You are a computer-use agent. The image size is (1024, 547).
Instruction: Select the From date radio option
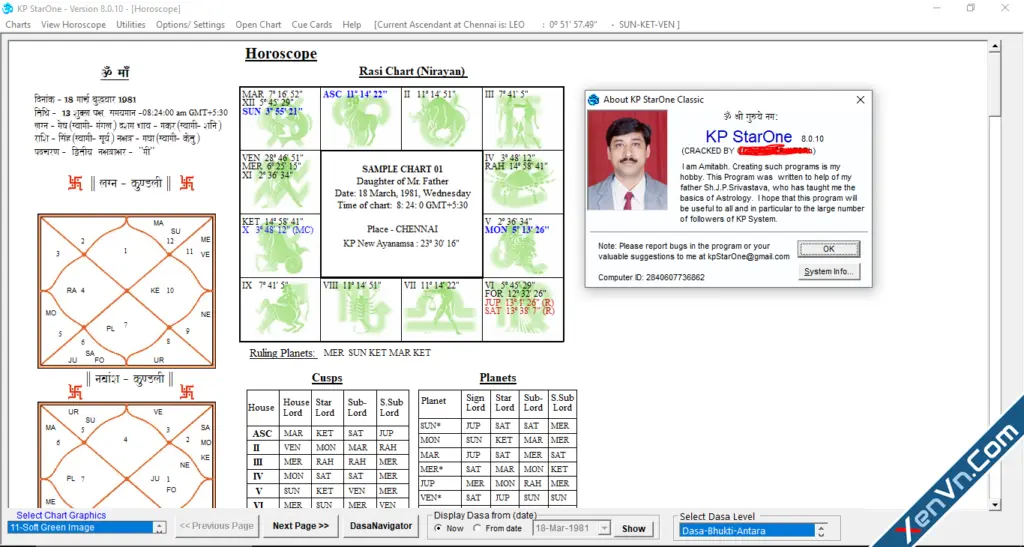pos(498,529)
